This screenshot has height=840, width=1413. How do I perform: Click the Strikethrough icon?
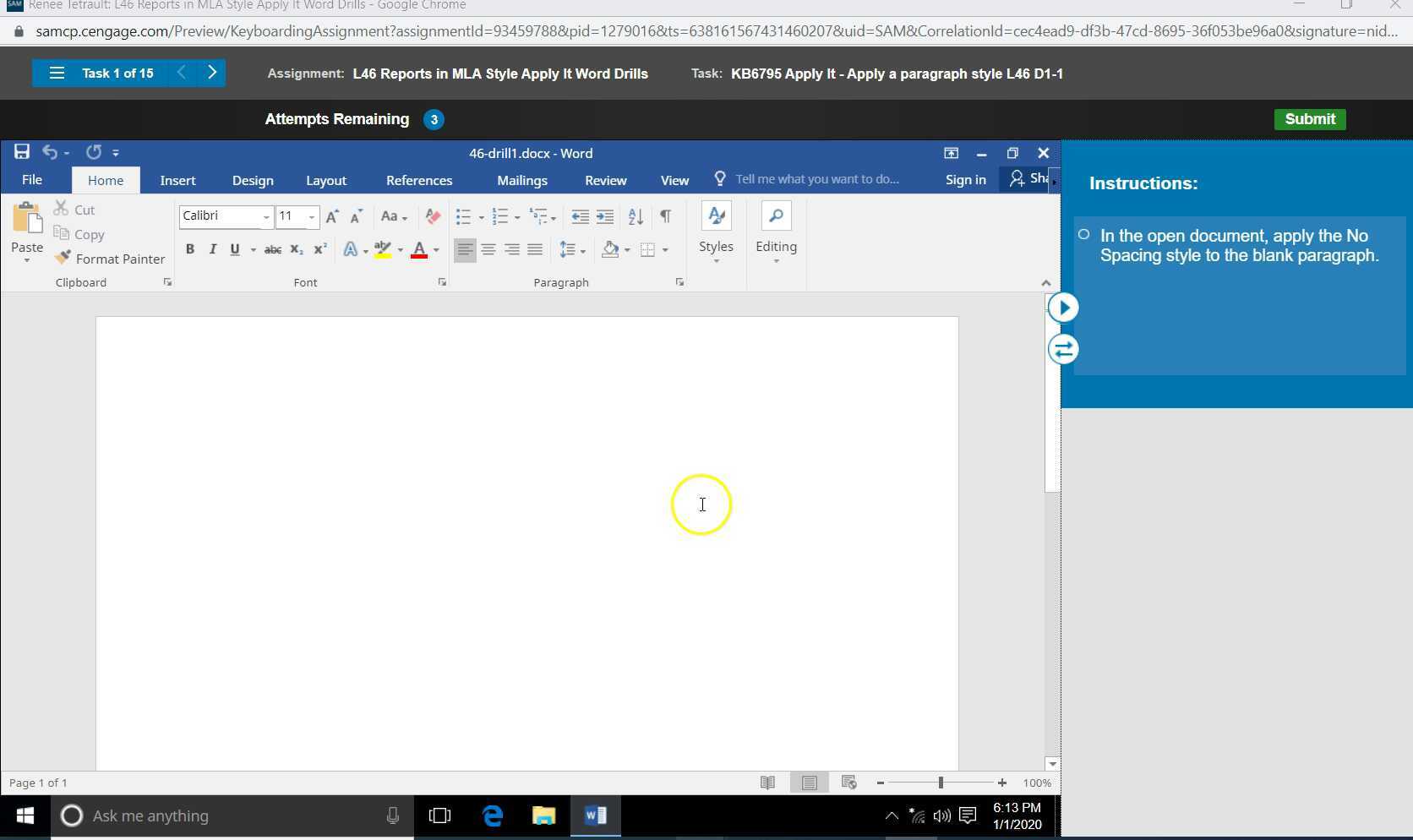pos(272,249)
